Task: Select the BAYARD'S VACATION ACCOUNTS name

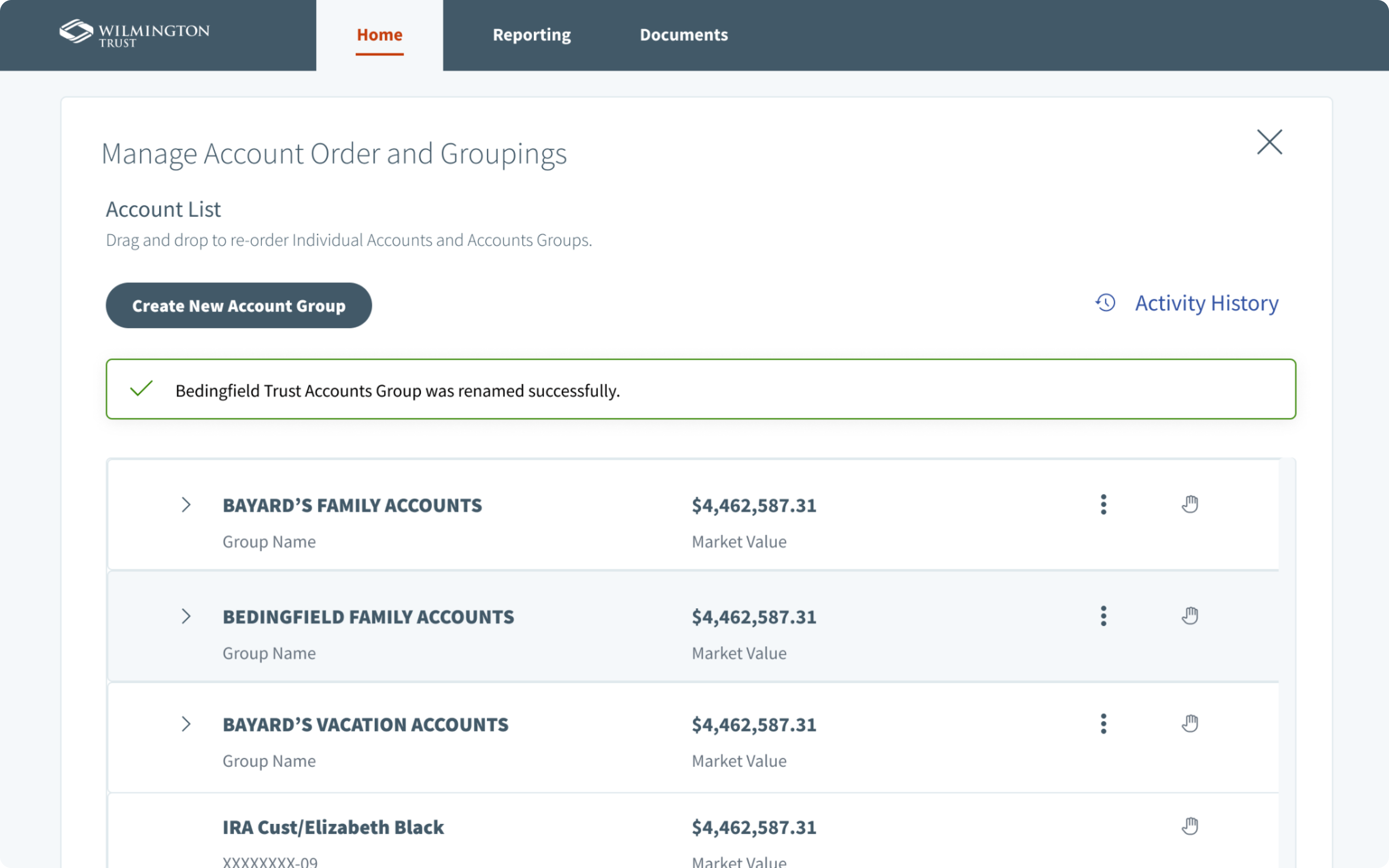Action: 366,724
